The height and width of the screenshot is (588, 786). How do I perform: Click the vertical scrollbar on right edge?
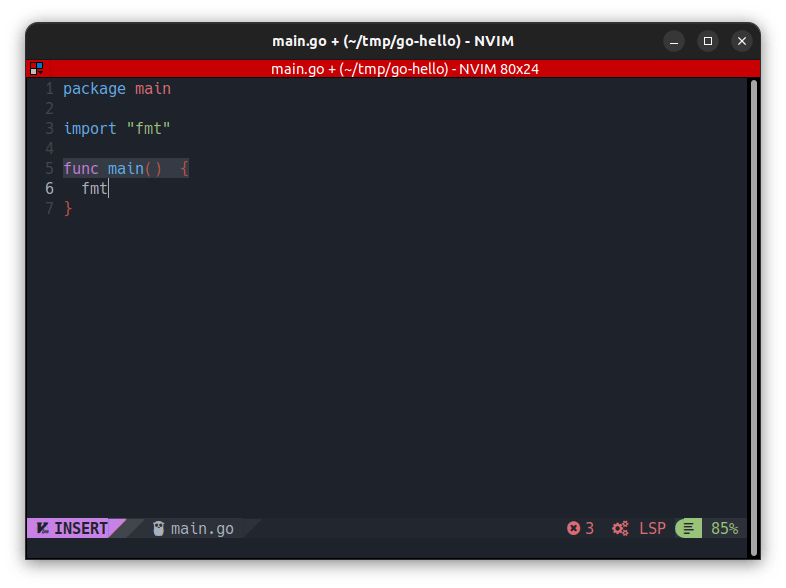point(753,318)
